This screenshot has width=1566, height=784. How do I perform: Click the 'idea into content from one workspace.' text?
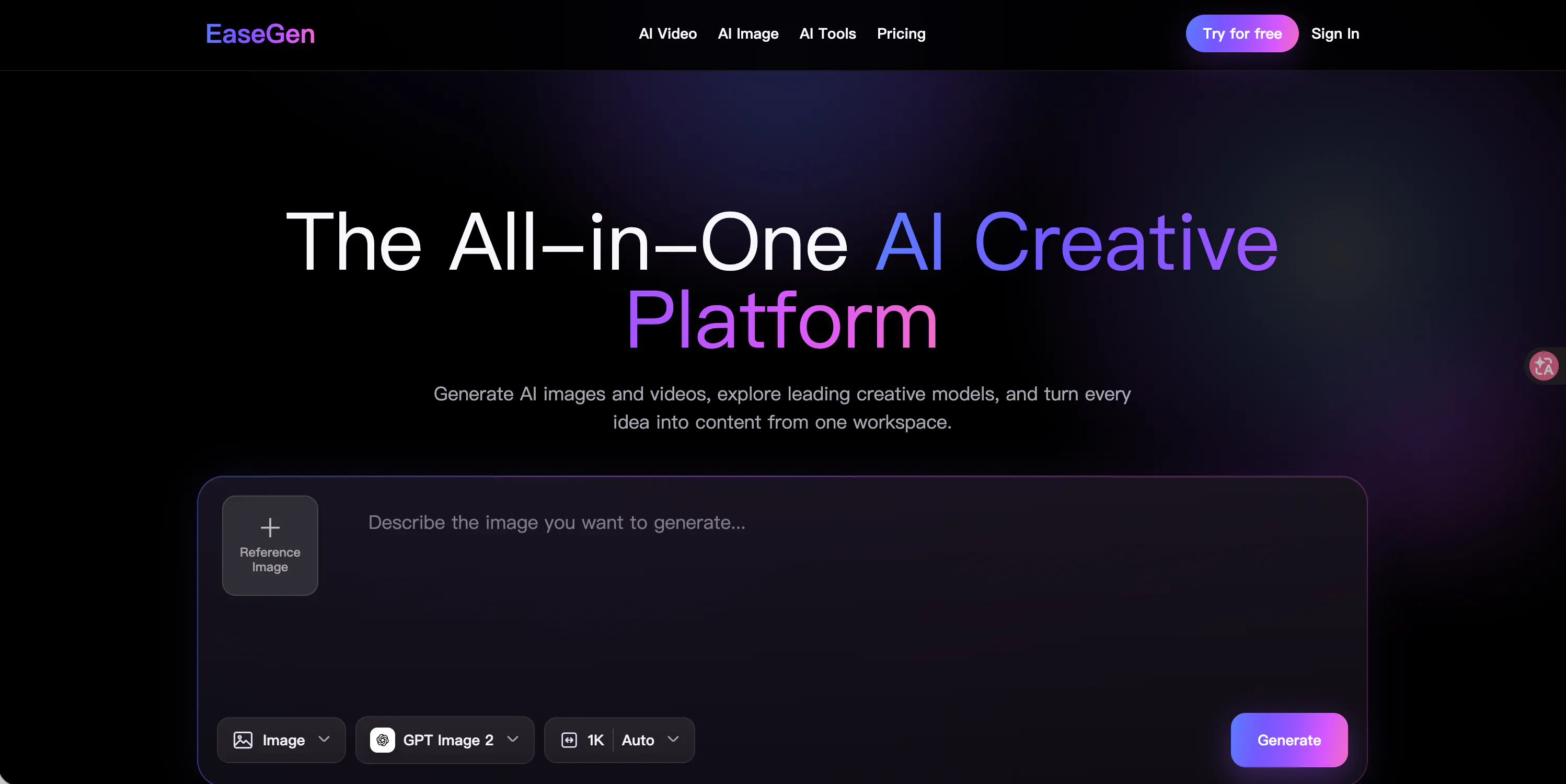[782, 422]
